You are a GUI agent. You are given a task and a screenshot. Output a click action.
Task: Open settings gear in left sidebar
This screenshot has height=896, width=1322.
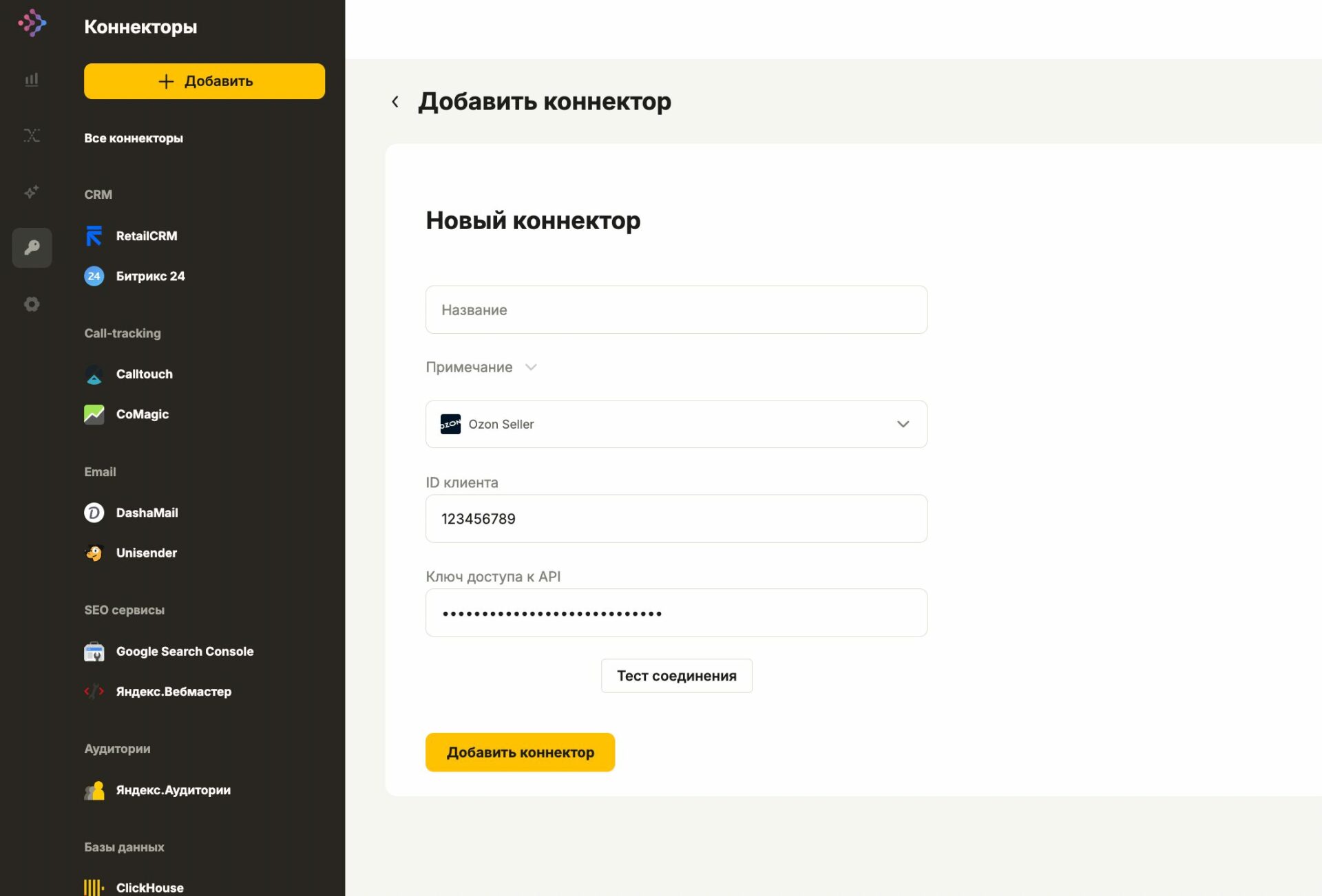(32, 304)
